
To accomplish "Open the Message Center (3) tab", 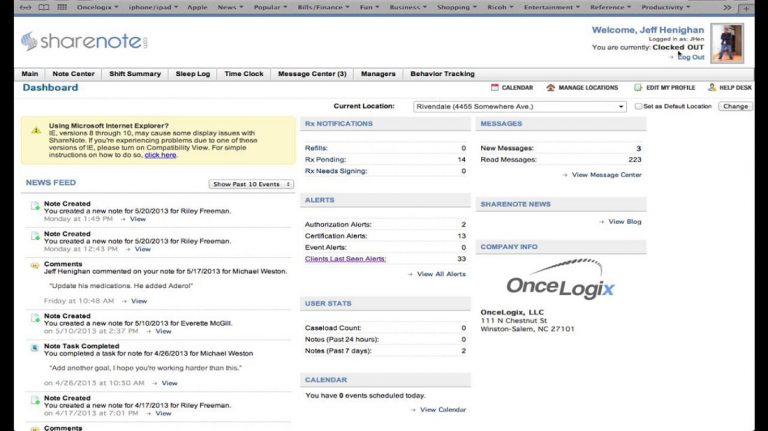I will point(312,74).
